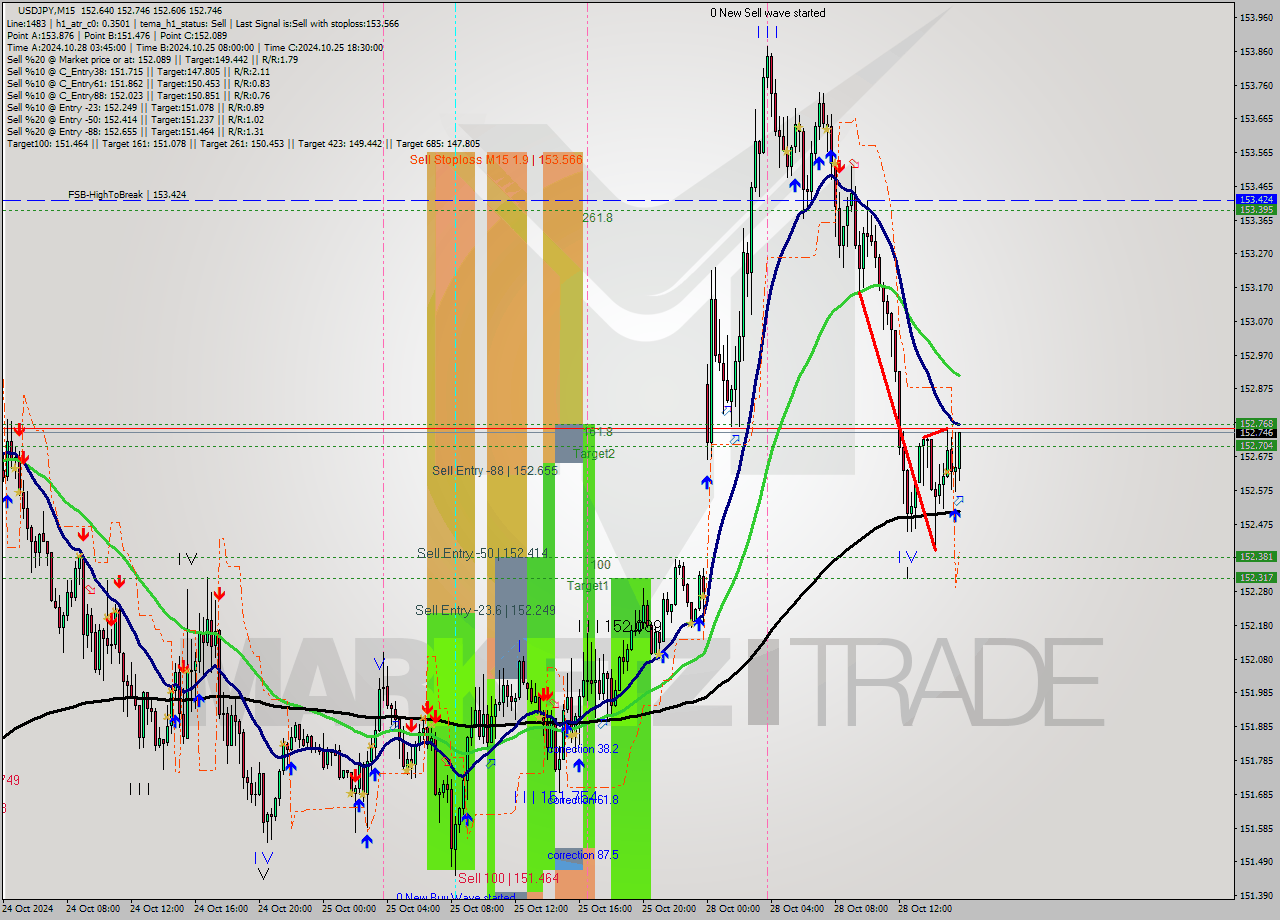The width and height of the screenshot is (1280, 920).
Task: Click the 'Target2' label
Action: pyautogui.click(x=594, y=454)
